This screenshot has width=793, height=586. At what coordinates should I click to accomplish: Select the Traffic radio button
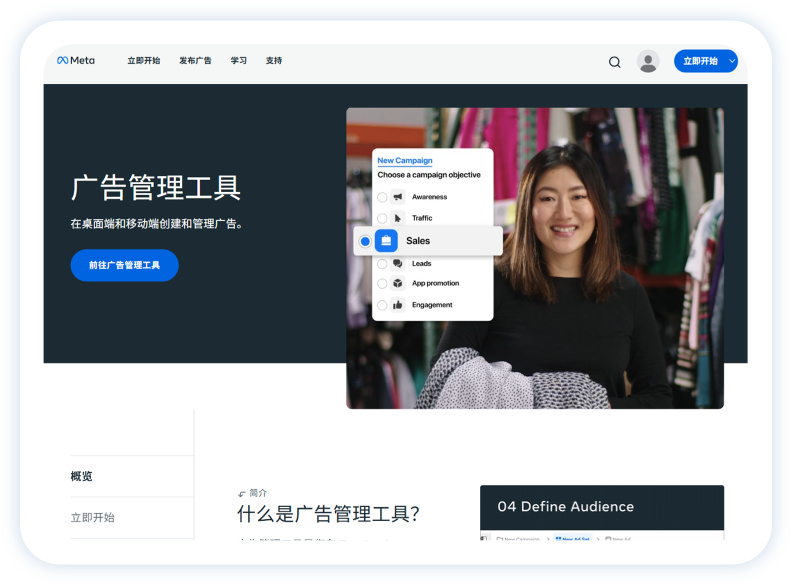point(382,218)
